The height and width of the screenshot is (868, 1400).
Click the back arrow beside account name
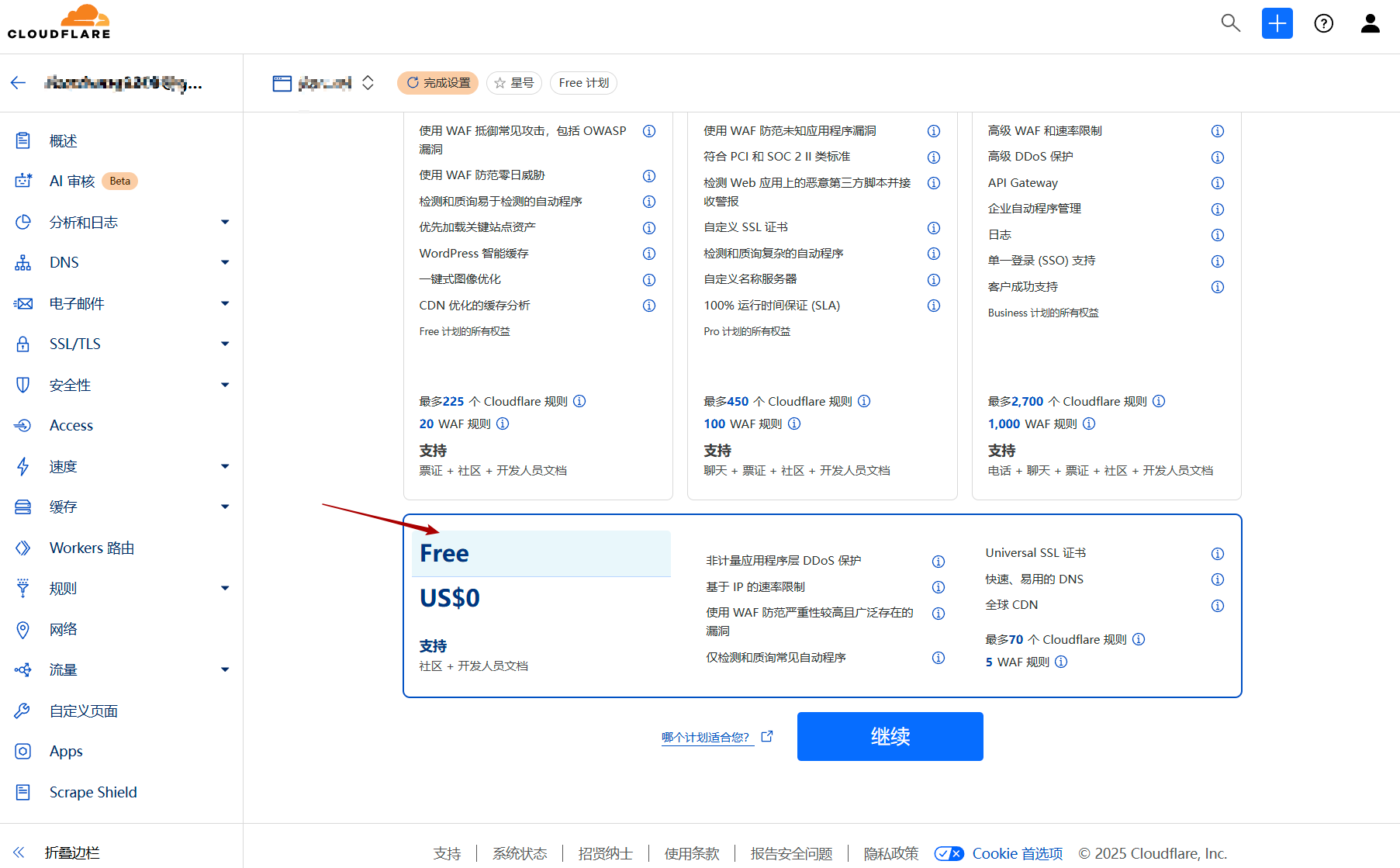tap(19, 83)
